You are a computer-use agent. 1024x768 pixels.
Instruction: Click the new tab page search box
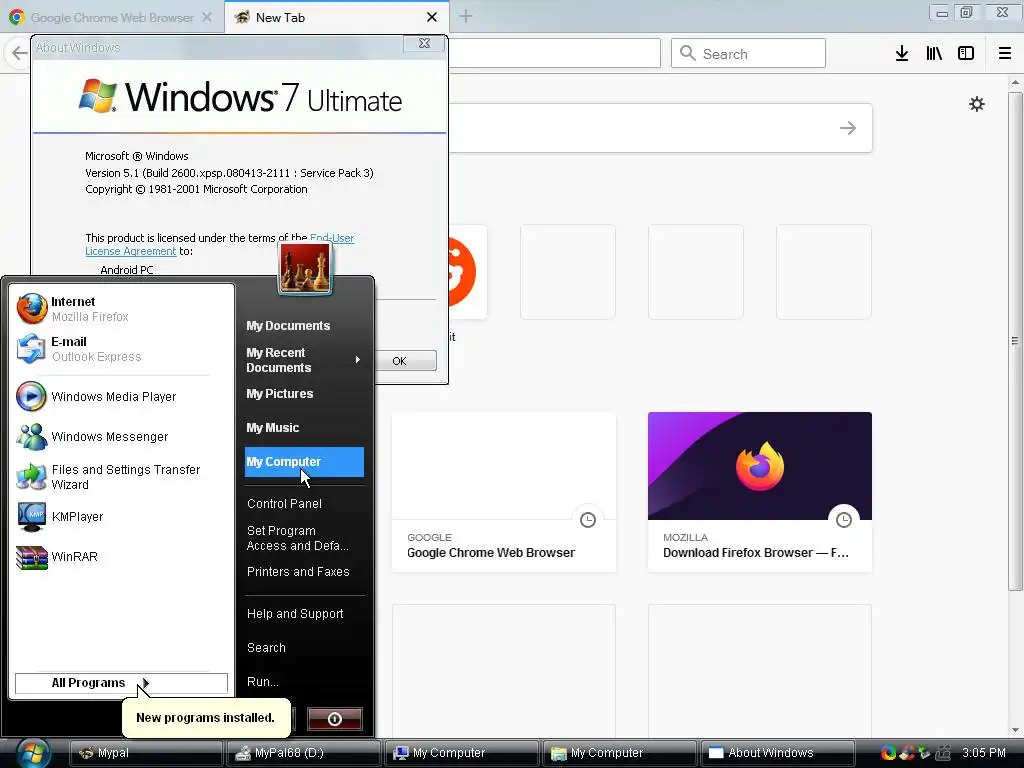pyautogui.click(x=660, y=128)
